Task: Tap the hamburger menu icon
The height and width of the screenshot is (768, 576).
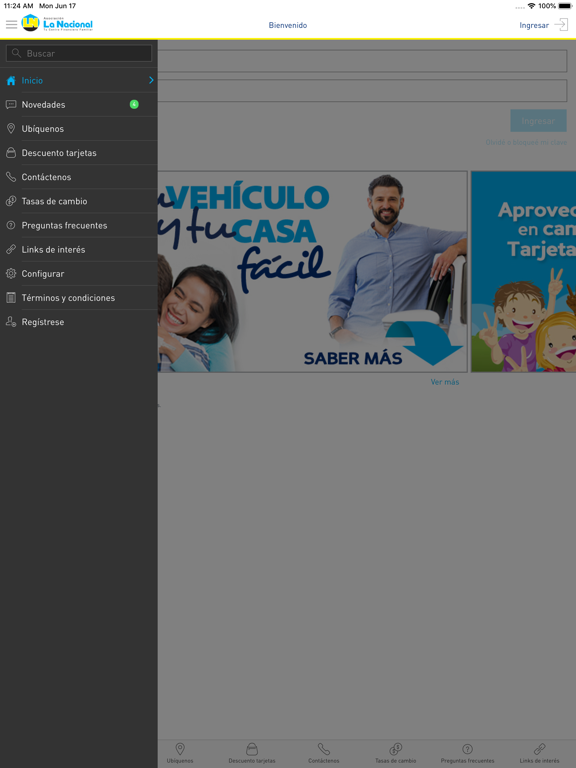Action: (x=11, y=24)
